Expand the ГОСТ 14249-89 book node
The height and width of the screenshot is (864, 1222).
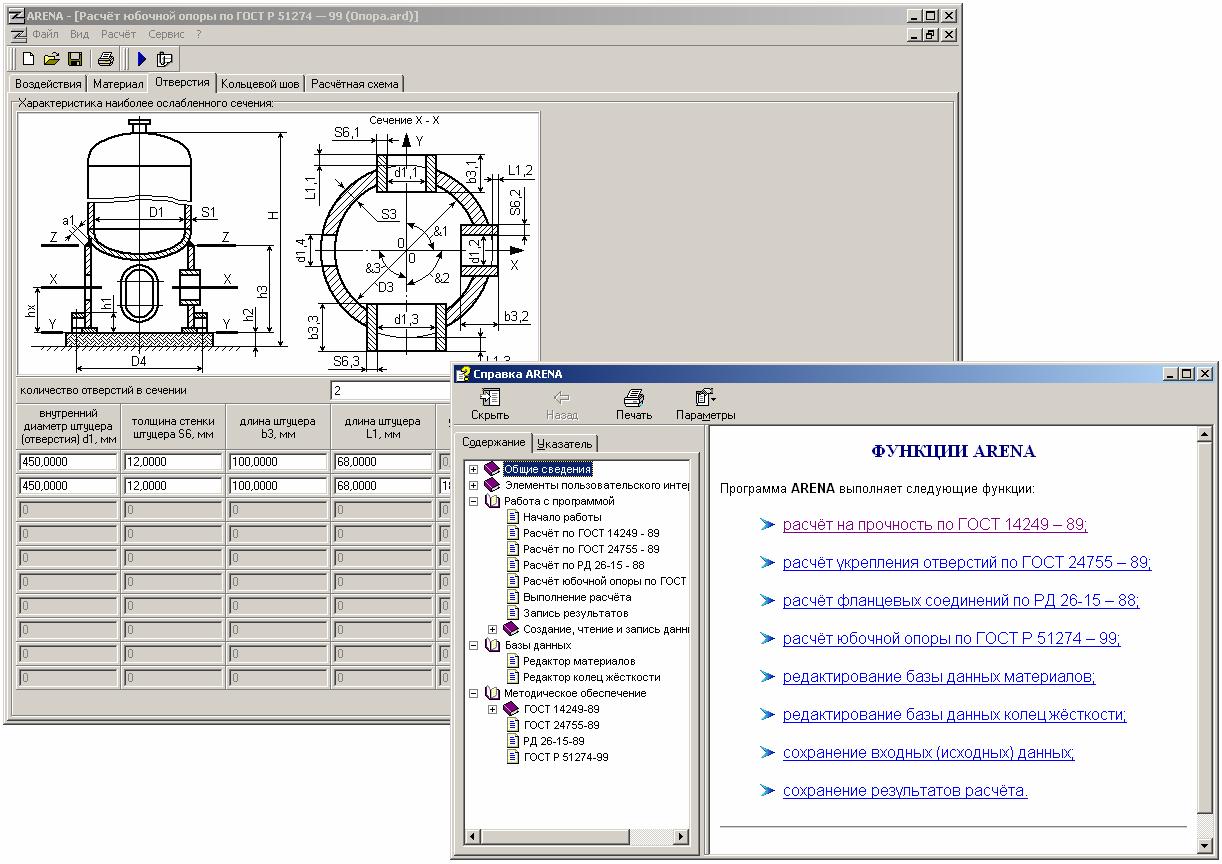(x=493, y=709)
